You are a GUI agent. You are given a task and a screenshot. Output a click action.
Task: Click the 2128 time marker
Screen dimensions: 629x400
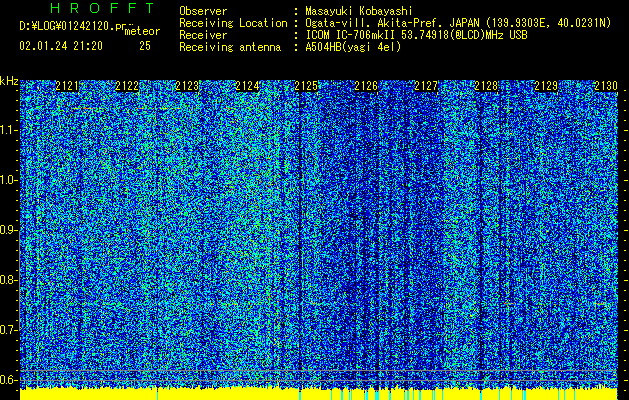[486, 86]
